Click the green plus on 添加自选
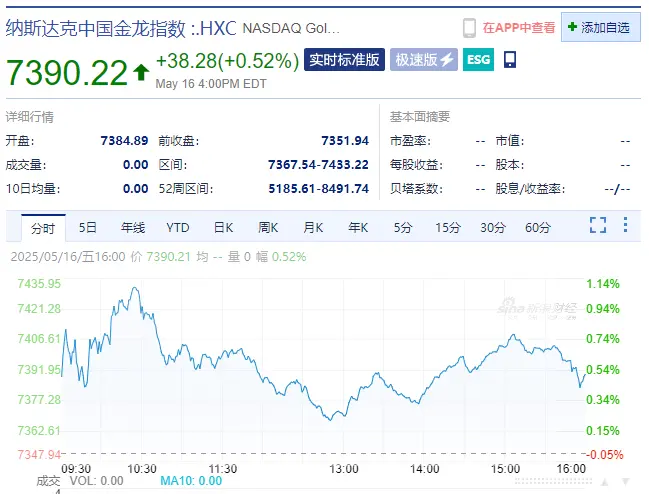Viewport: 649px width, 494px height. (x=572, y=28)
